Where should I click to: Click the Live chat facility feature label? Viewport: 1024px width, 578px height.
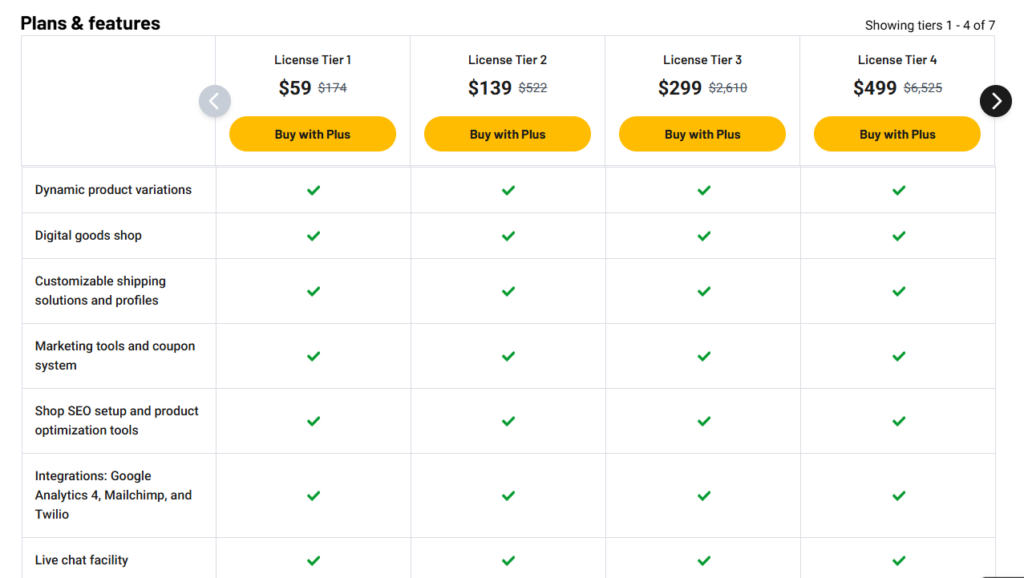tap(82, 560)
